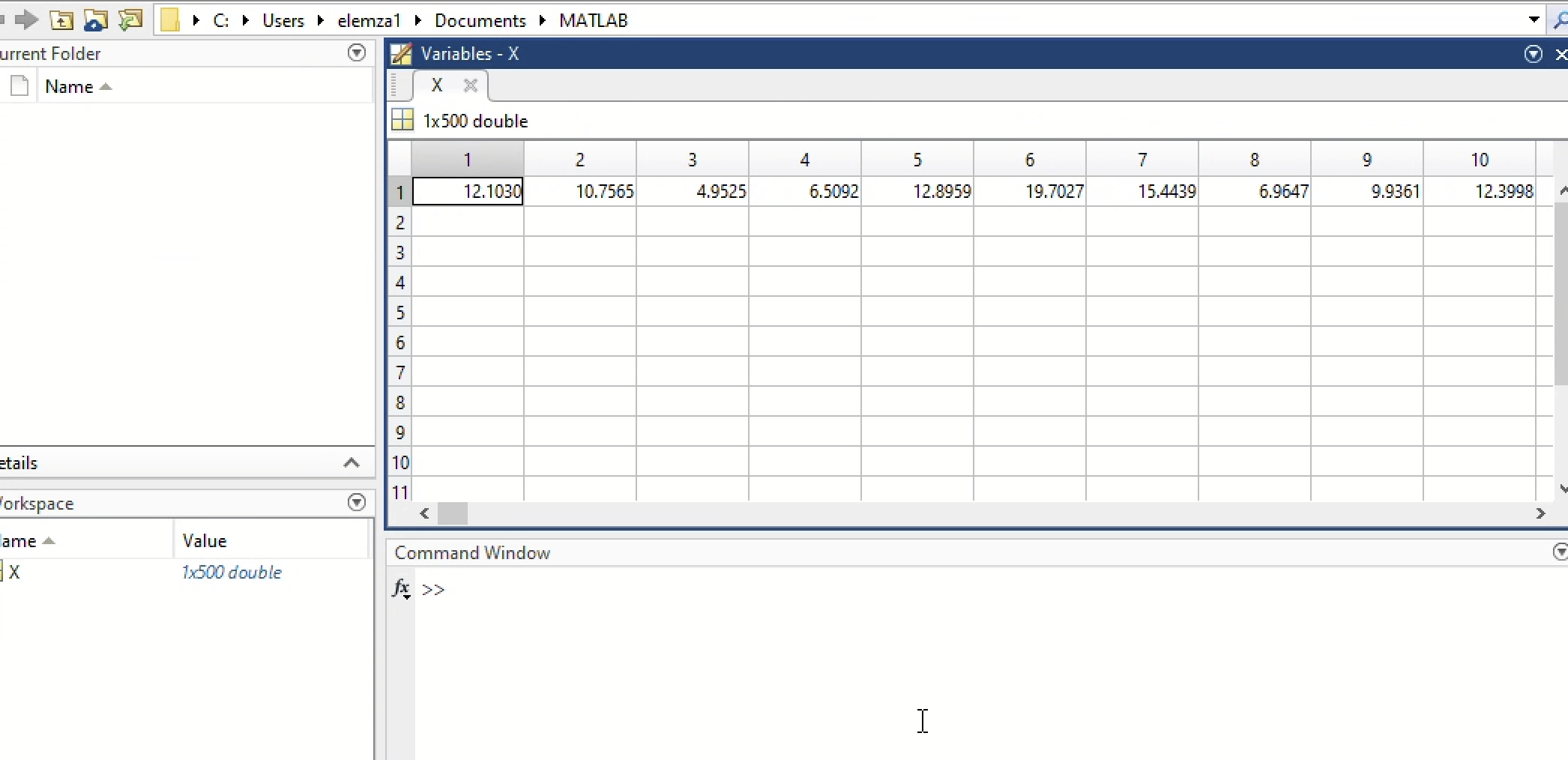The width and height of the screenshot is (1568, 760).
Task: Expand the arrow between Users and elemza1
Action: tap(321, 20)
